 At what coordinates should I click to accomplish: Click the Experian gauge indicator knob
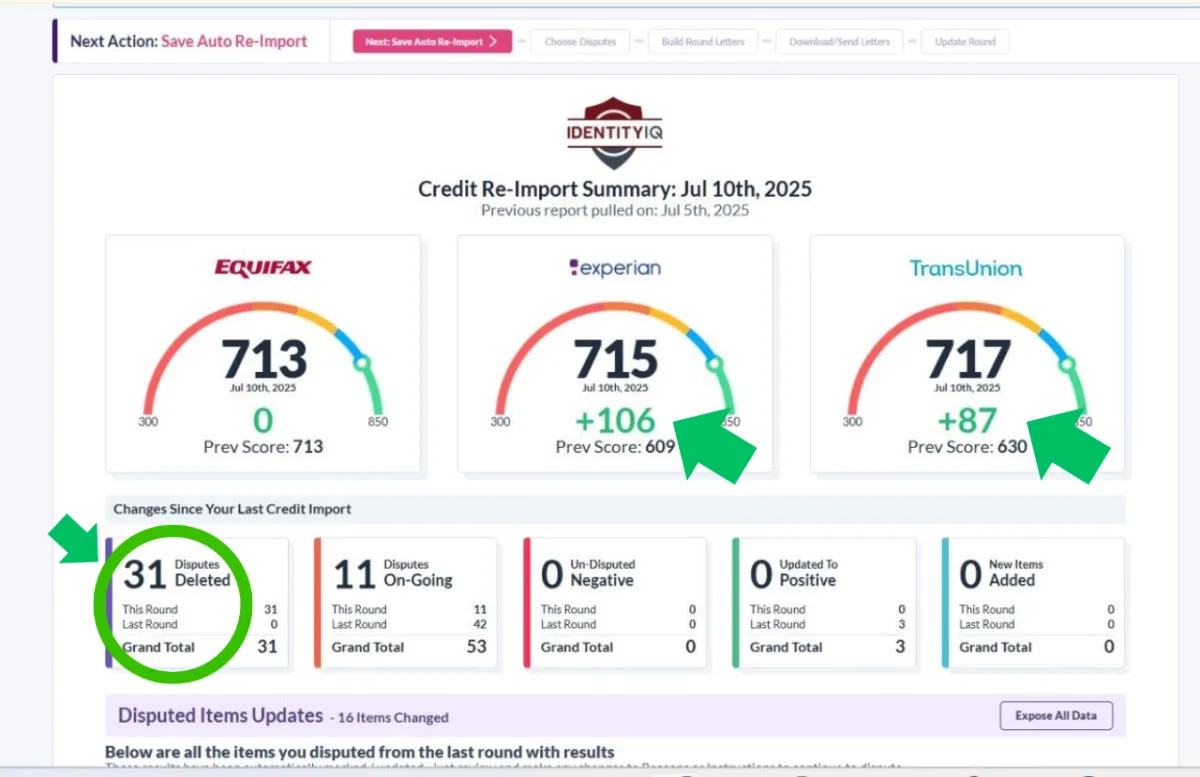[x=714, y=362]
